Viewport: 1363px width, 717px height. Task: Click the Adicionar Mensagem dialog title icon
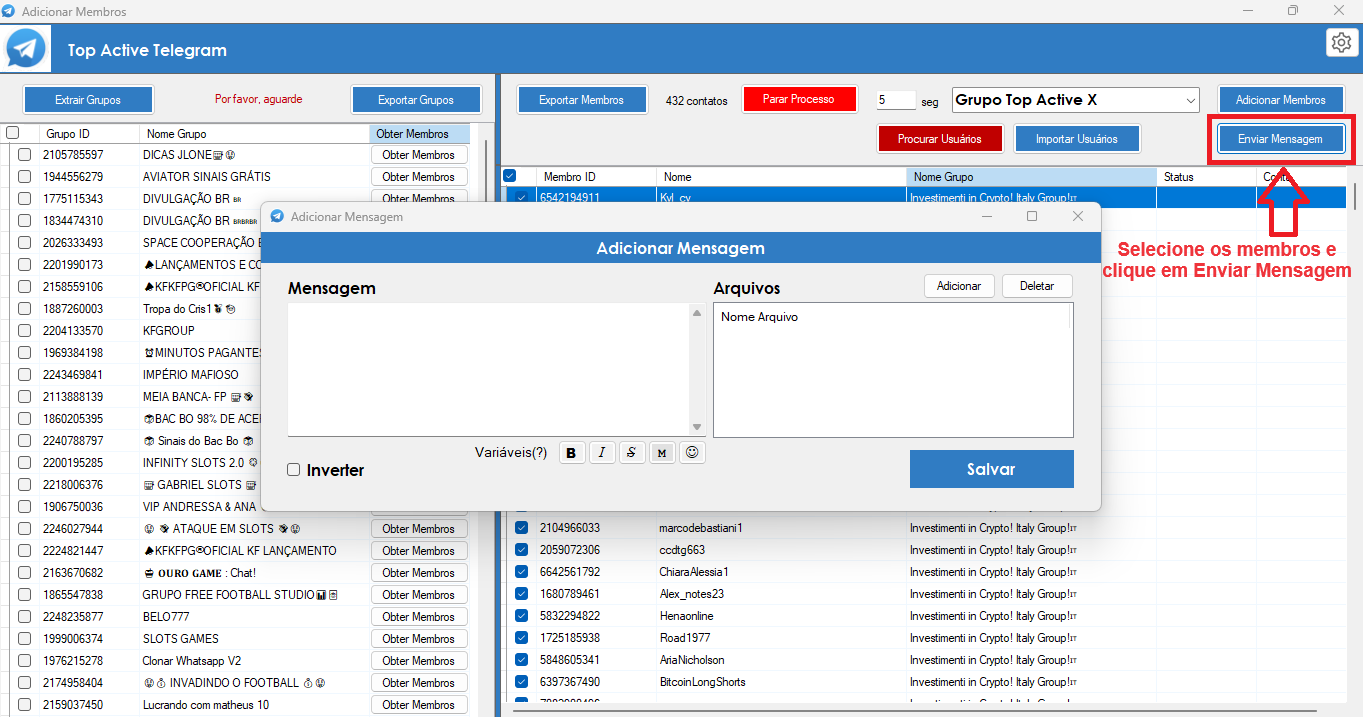(x=277, y=216)
